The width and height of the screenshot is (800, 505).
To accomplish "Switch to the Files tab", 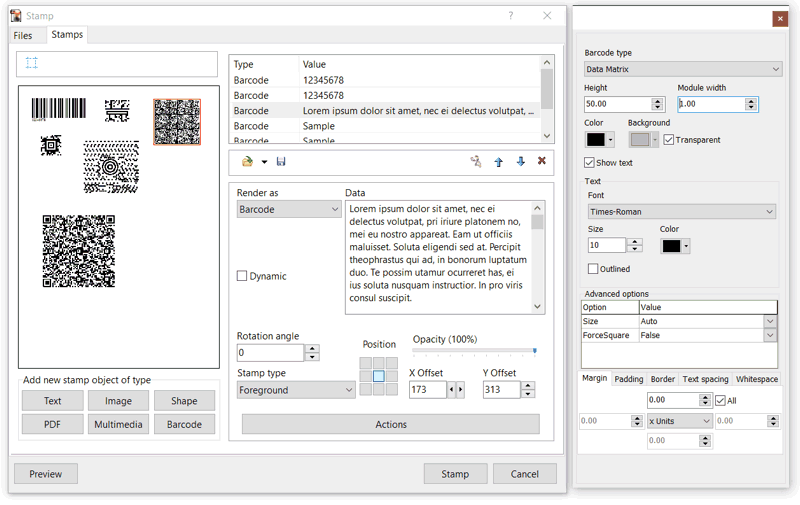I will 23,35.
